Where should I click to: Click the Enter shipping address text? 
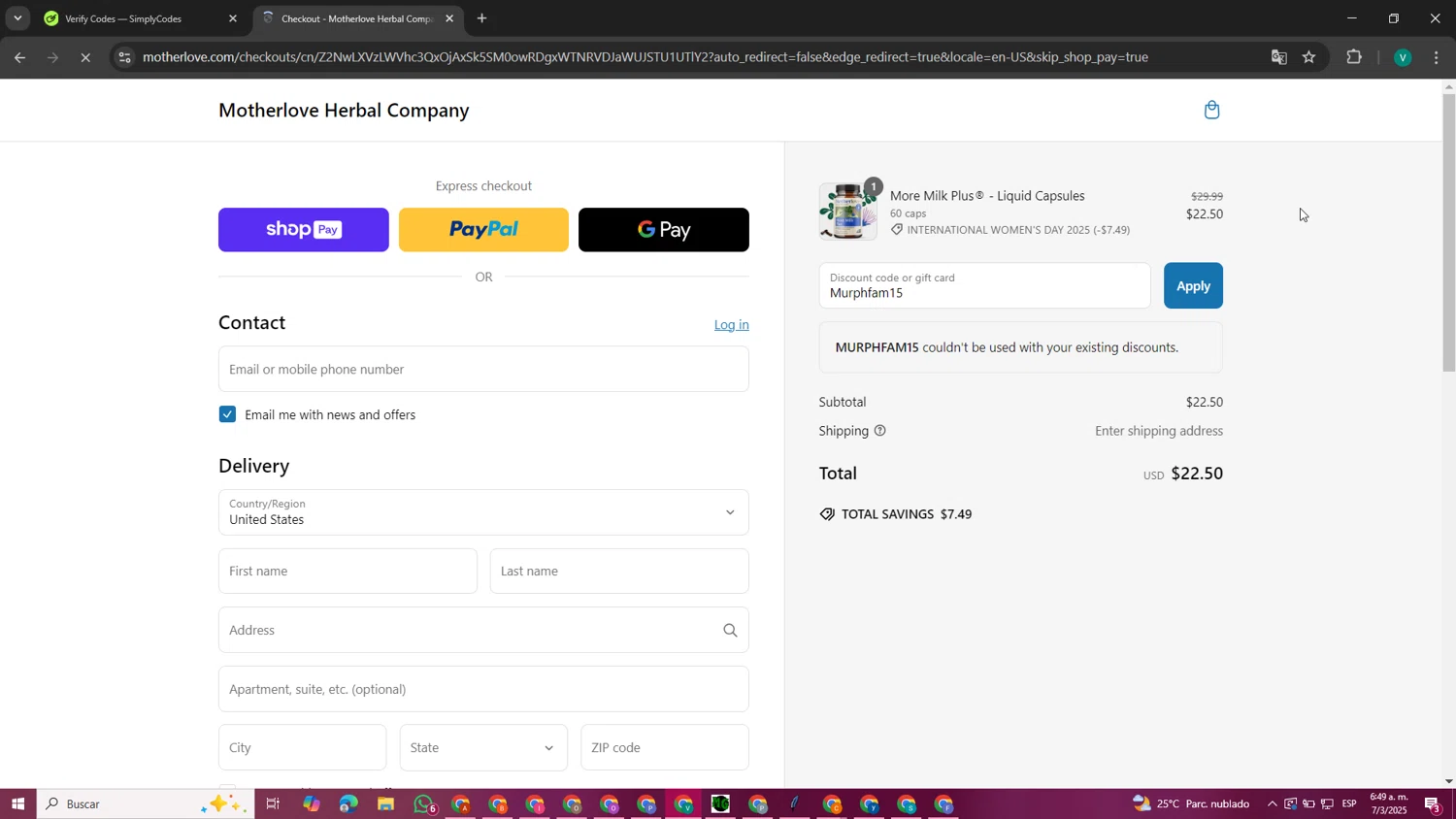click(1159, 431)
